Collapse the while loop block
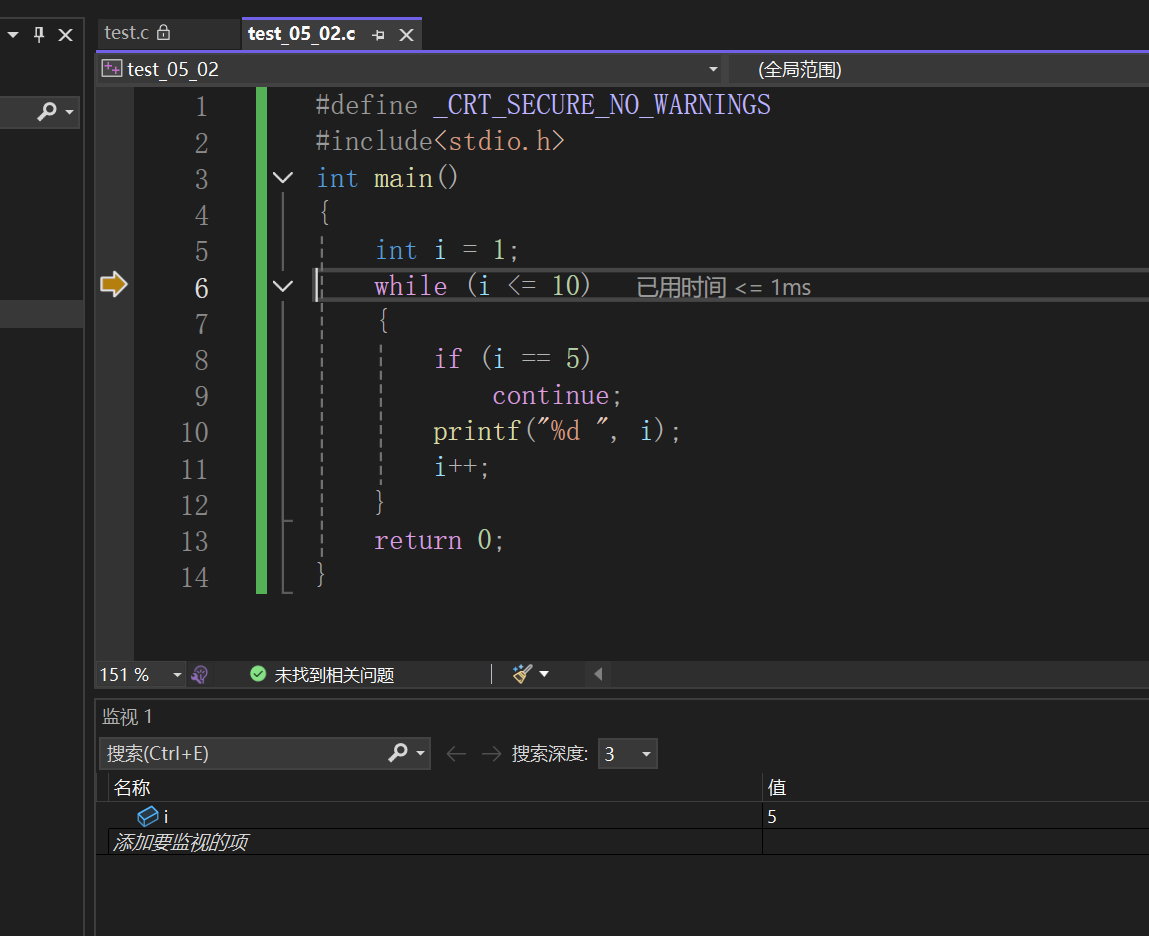1149x936 pixels. pyautogui.click(x=283, y=286)
